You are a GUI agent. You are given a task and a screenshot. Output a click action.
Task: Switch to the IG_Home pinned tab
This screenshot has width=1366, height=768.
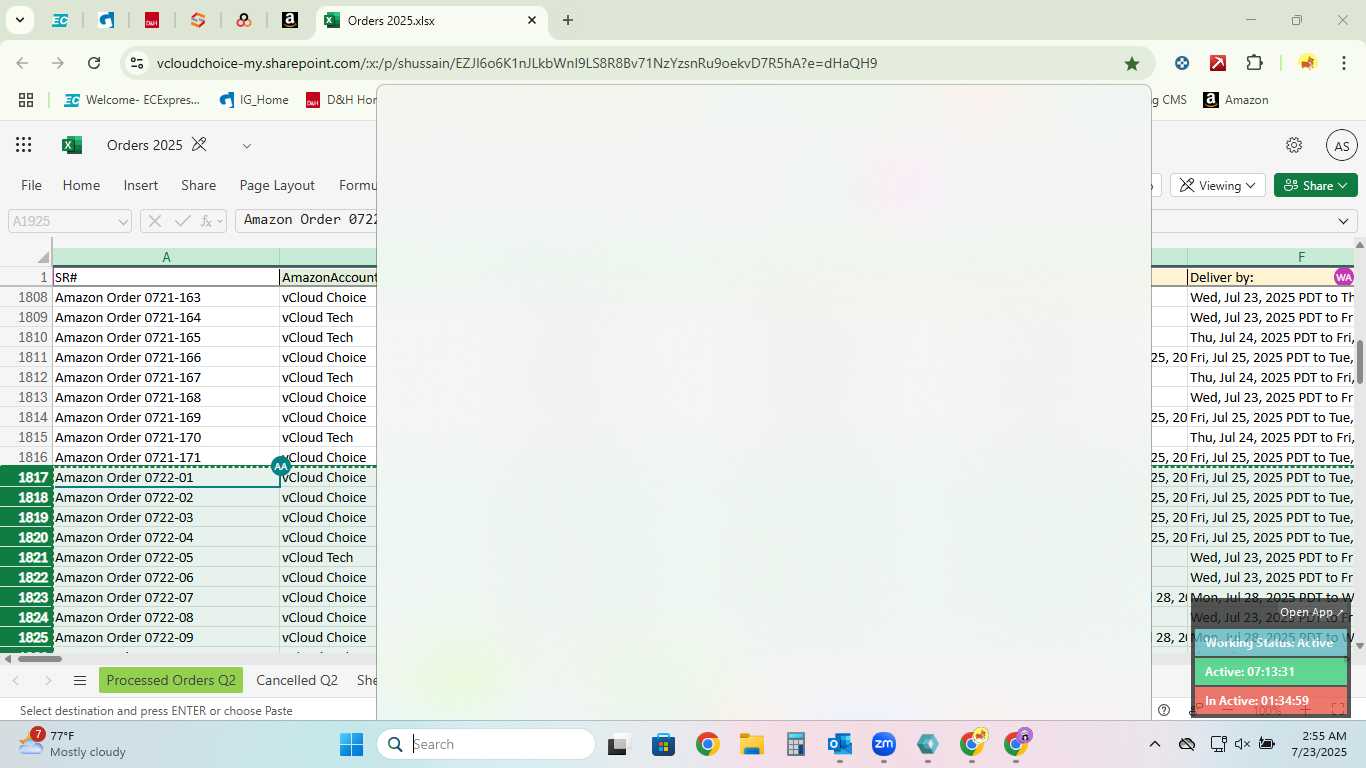106,20
